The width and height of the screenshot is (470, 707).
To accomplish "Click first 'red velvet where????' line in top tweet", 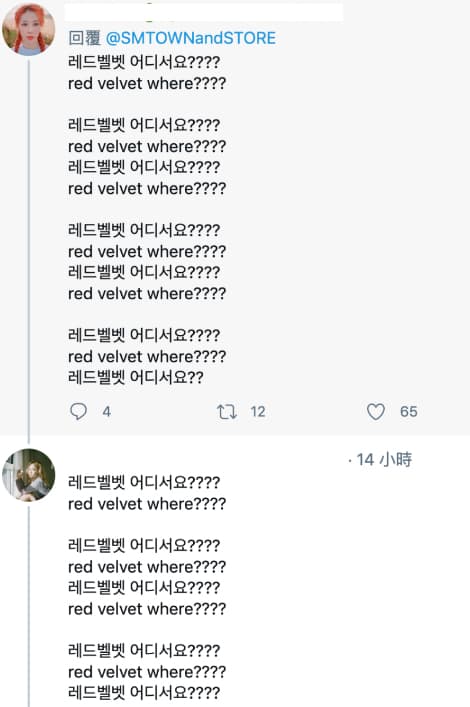I will tap(147, 83).
